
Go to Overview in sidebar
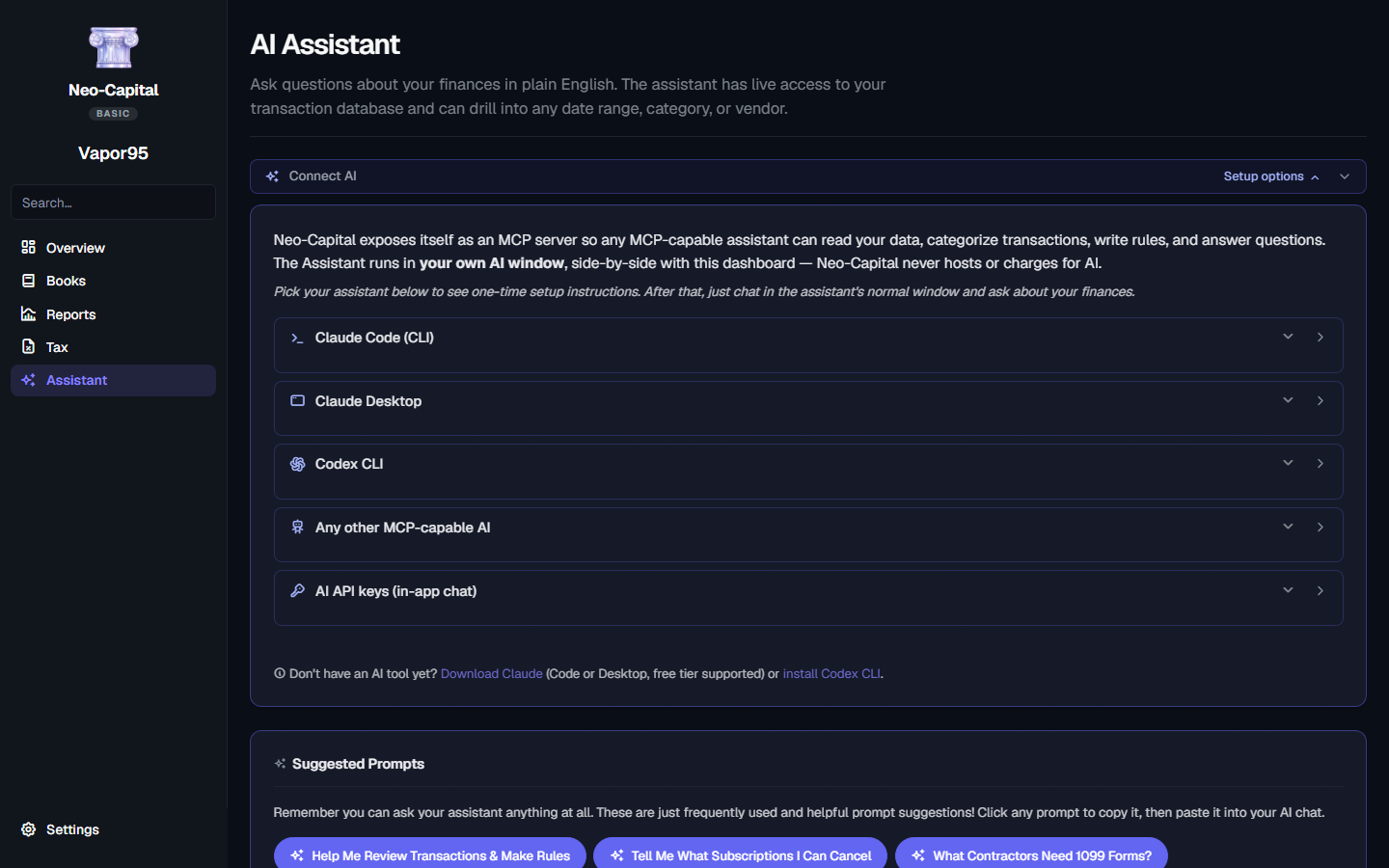point(113,248)
